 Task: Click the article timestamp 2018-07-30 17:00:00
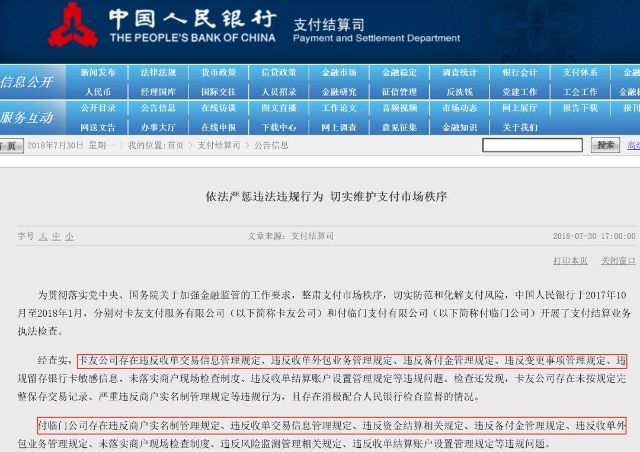594,236
